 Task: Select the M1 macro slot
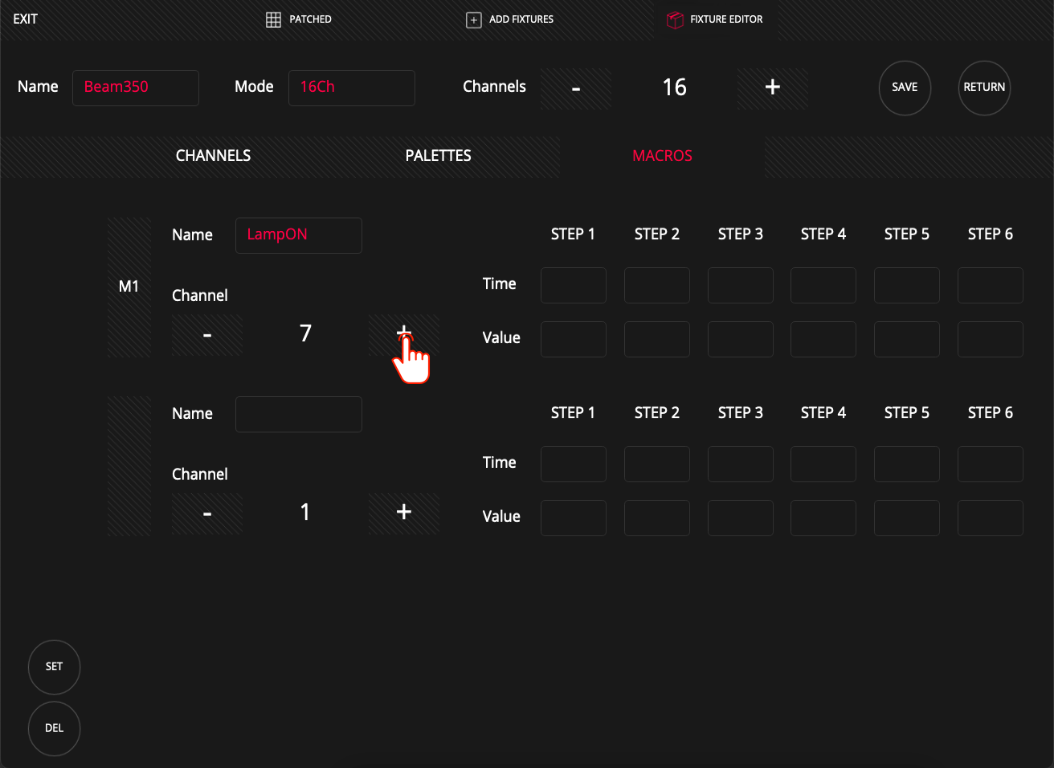click(129, 287)
